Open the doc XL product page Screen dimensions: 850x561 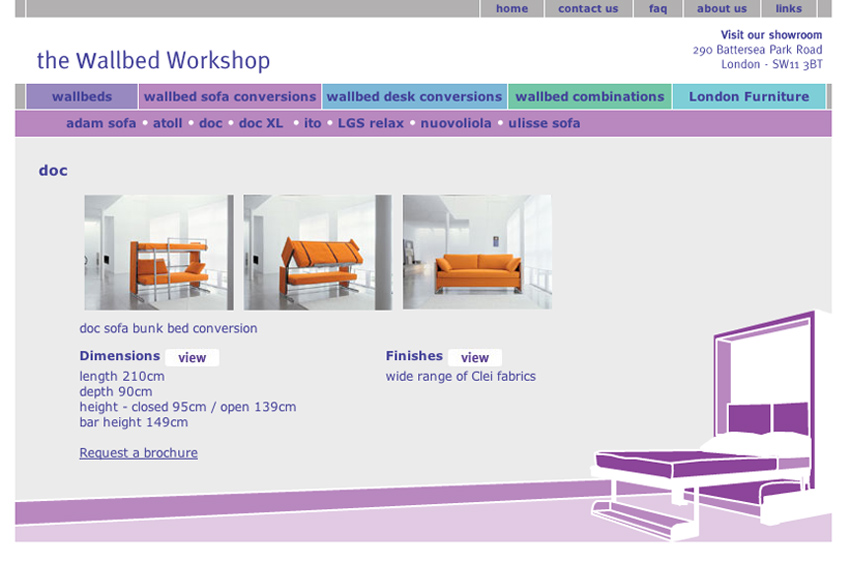261,124
